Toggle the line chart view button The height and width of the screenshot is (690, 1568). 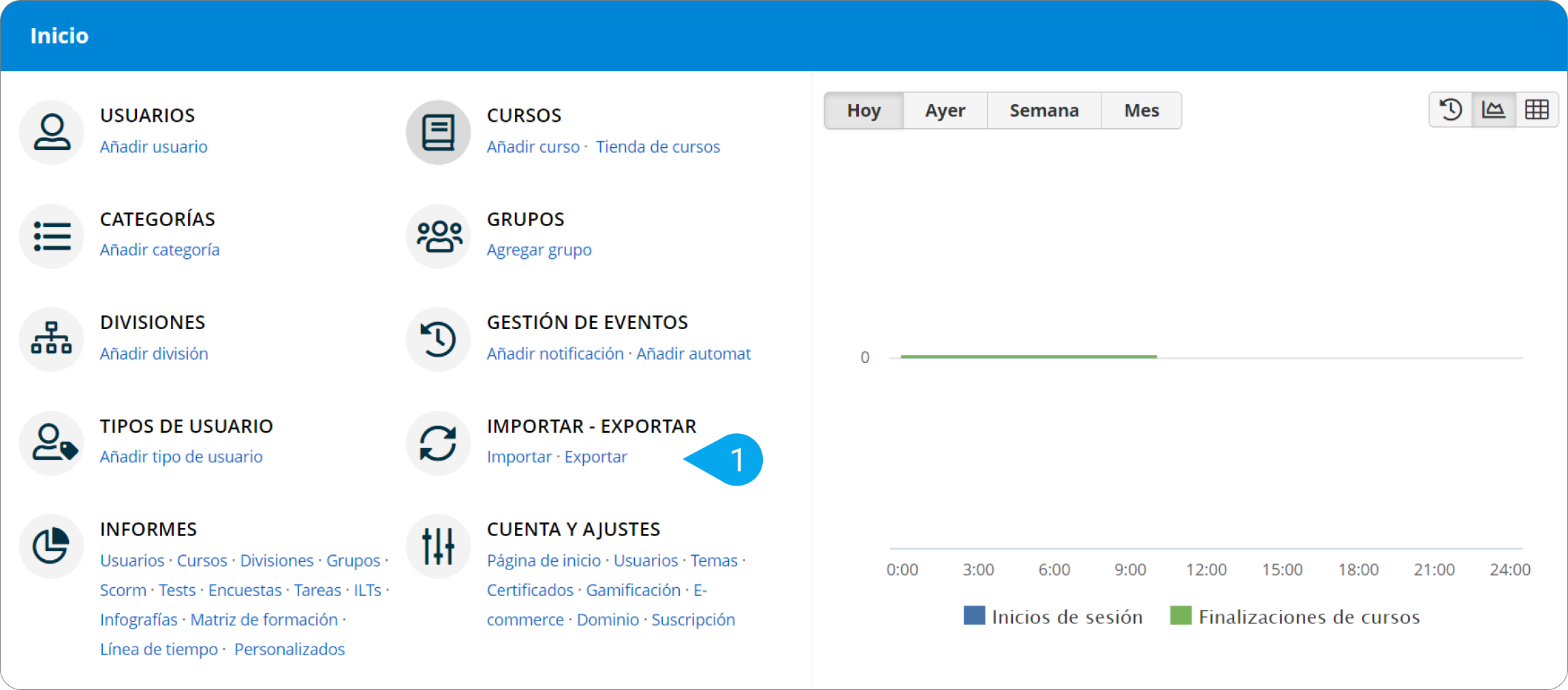(1493, 110)
